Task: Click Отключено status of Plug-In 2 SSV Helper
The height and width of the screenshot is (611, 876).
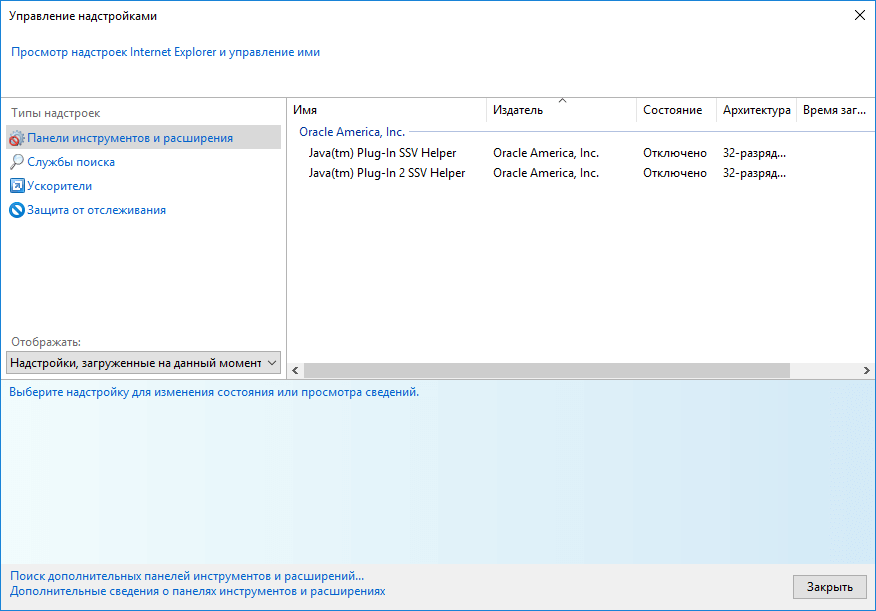Action: pos(674,173)
